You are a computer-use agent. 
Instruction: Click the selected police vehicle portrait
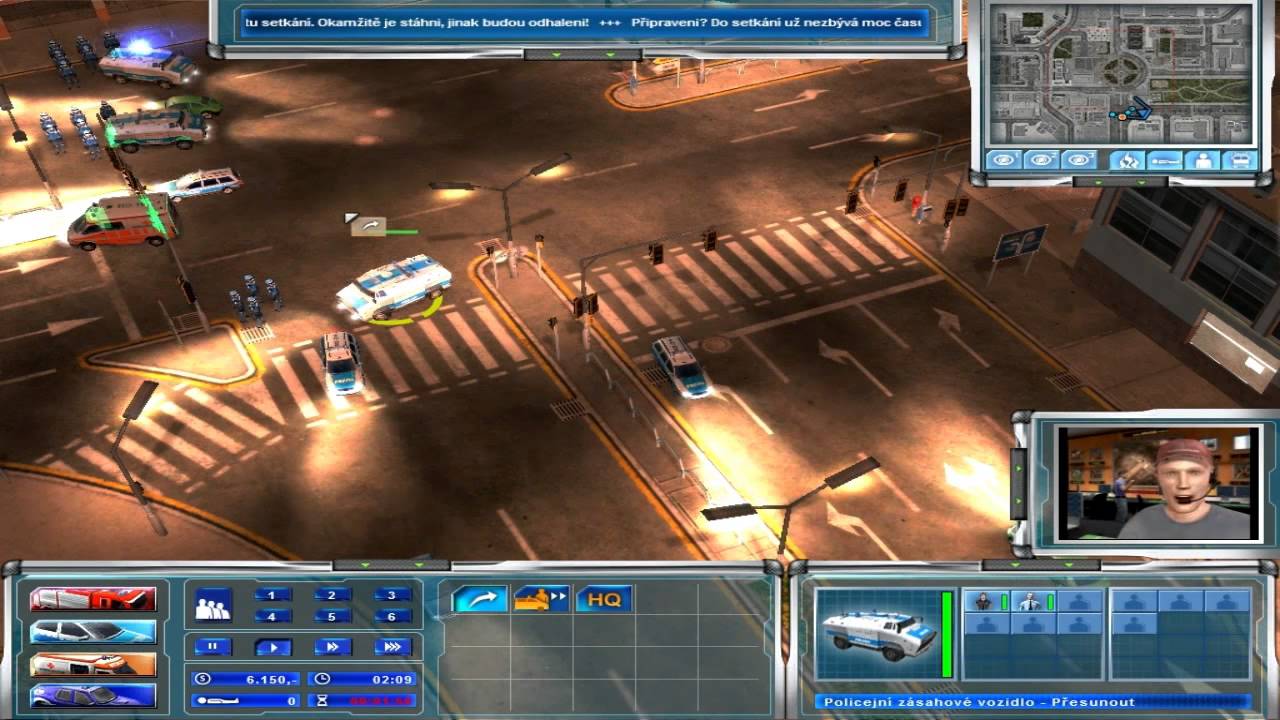877,634
